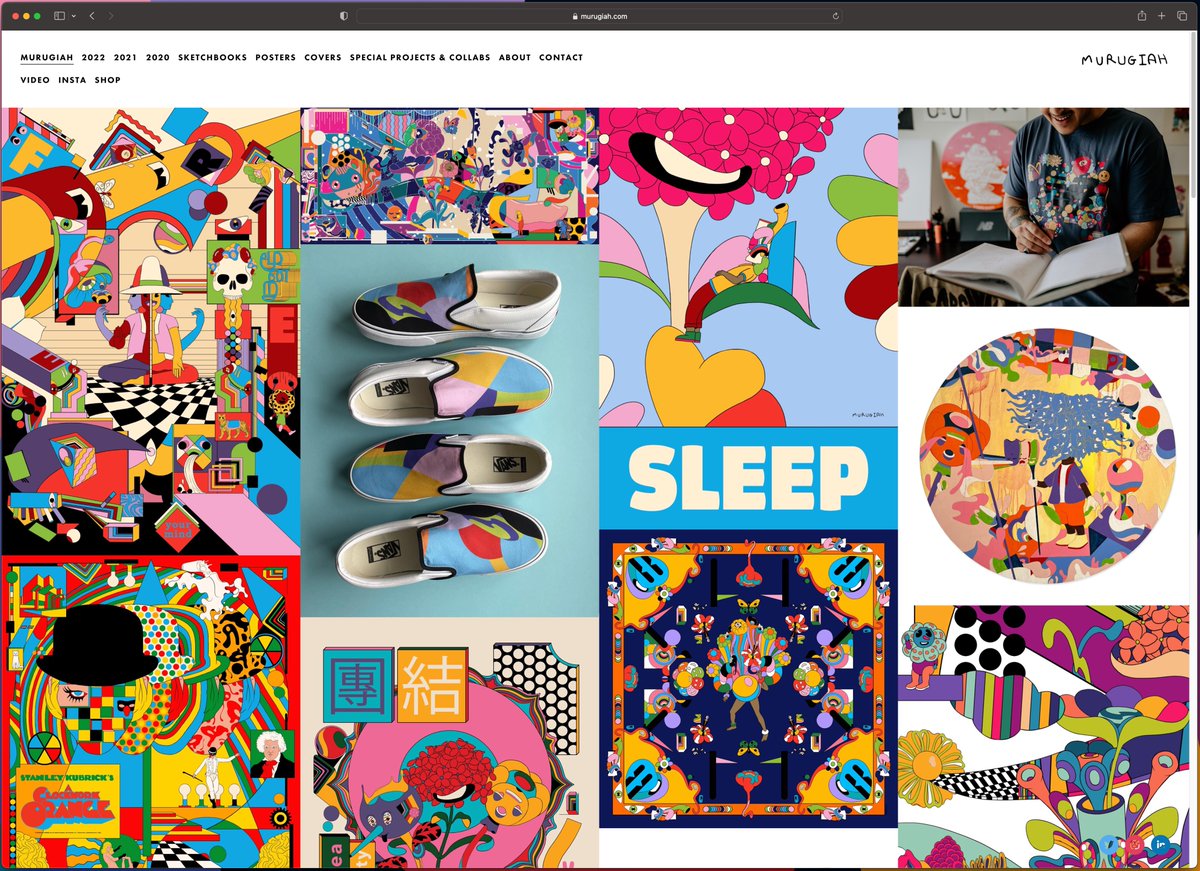The width and height of the screenshot is (1200, 871).
Task: Select the MURUGIAH menu item
Action: [x=47, y=57]
